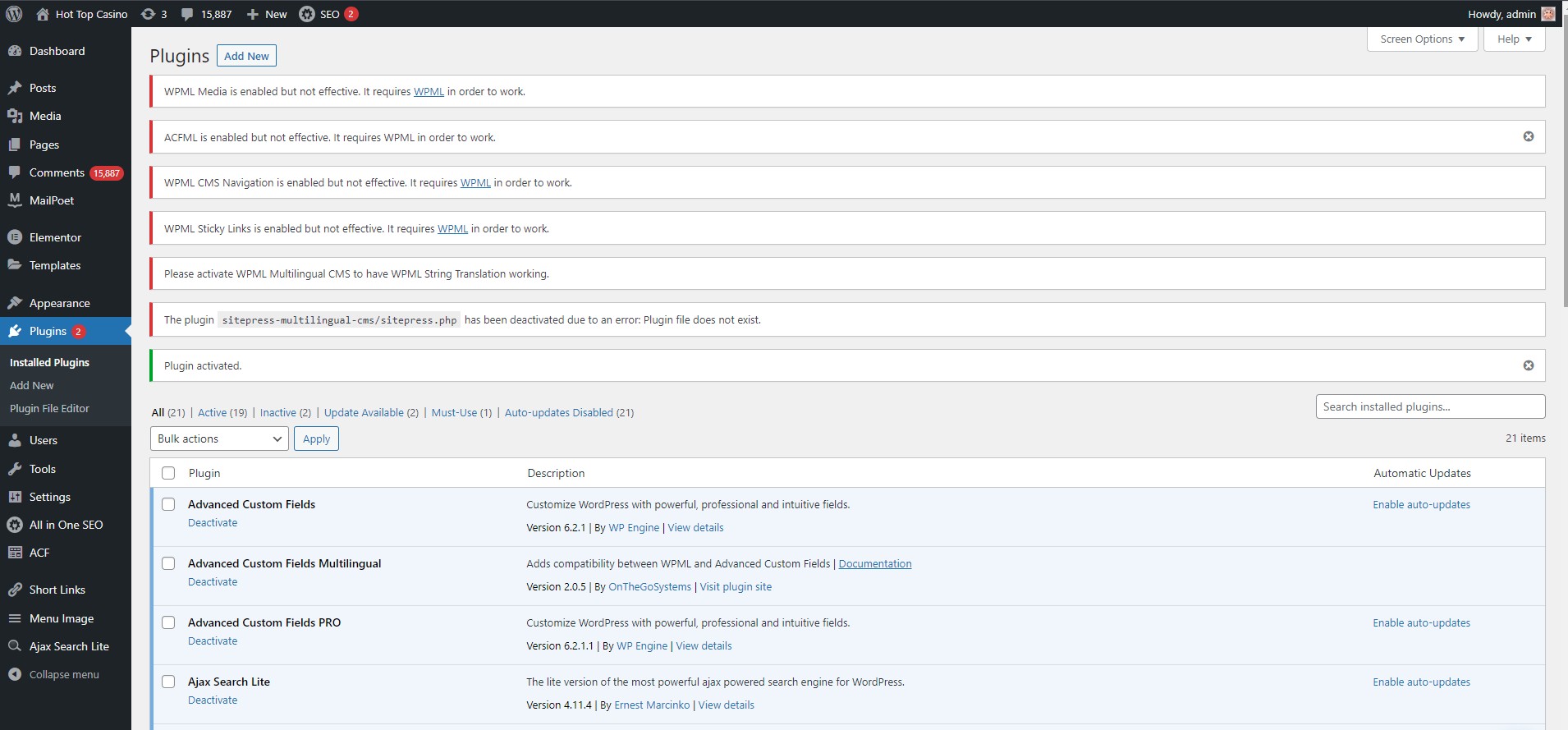1568x730 pixels.
Task: Open Add New in Plugins submenu
Action: coord(32,385)
